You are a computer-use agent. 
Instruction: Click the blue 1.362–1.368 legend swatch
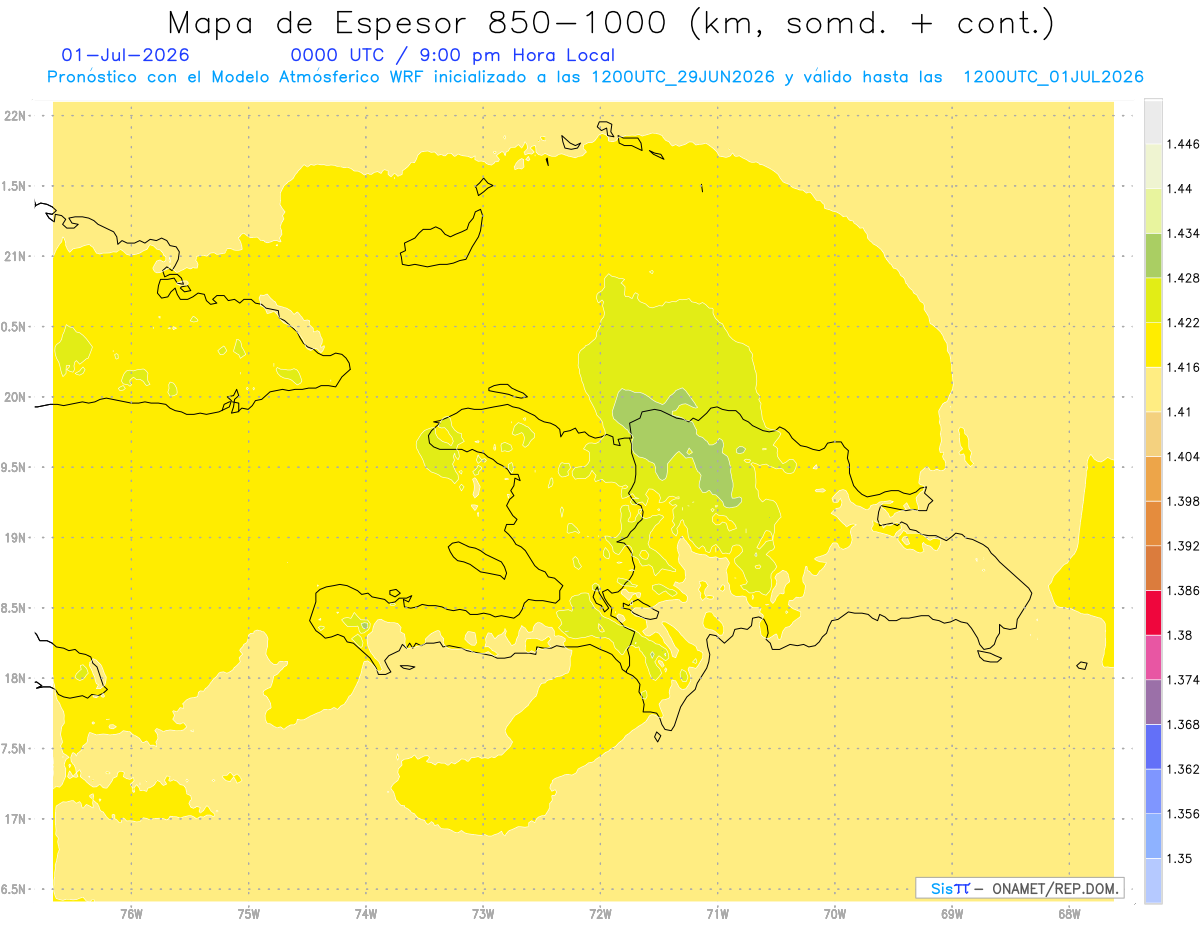pyautogui.click(x=1153, y=746)
